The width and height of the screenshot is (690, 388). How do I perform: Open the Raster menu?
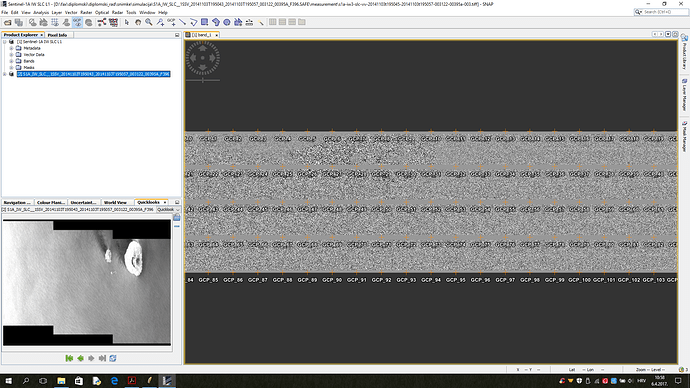pyautogui.click(x=86, y=12)
